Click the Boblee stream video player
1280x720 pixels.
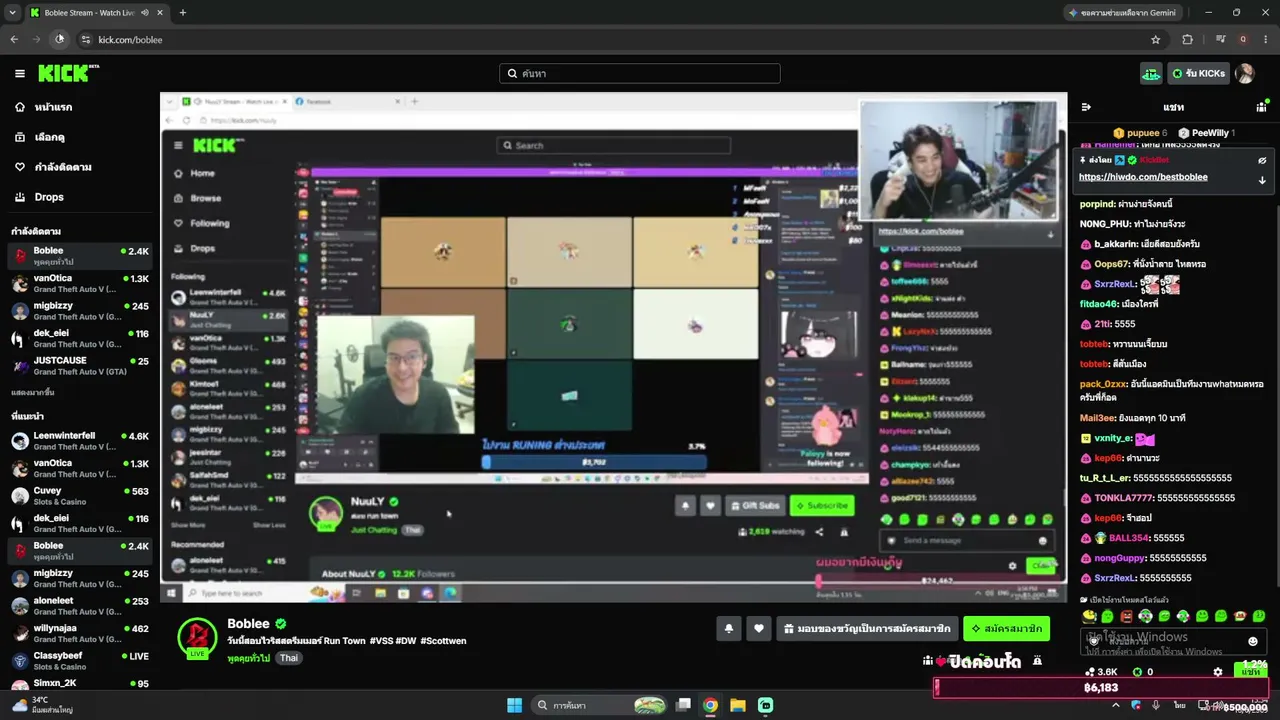(x=613, y=348)
